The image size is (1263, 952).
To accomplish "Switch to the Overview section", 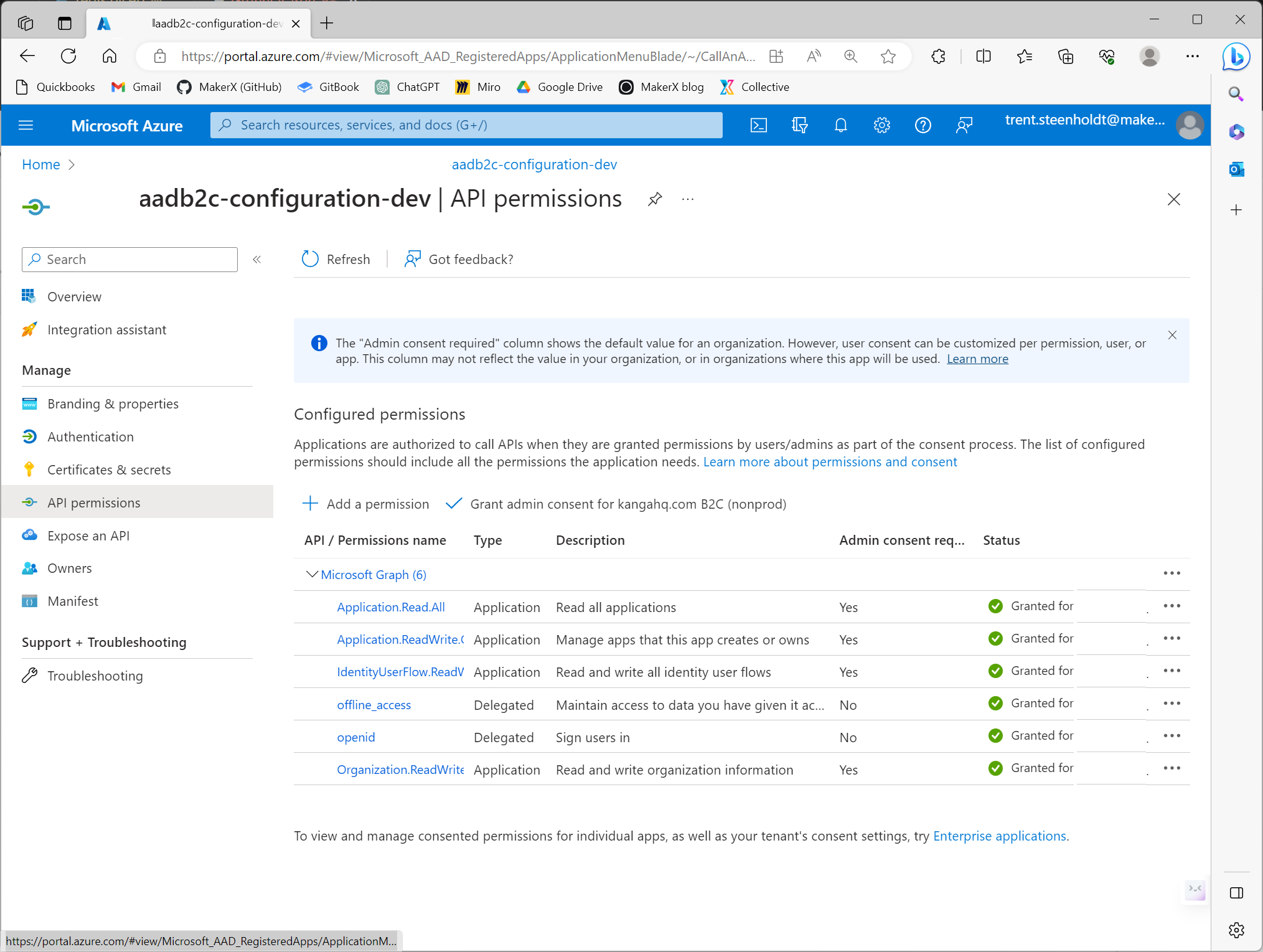I will pos(74,296).
